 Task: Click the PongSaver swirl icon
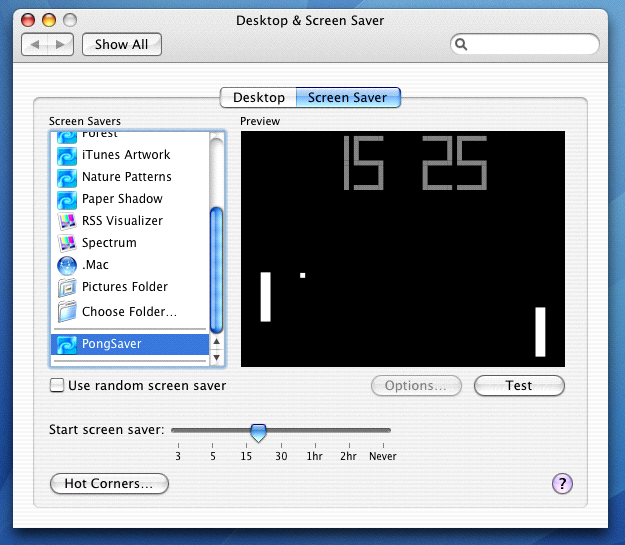67,344
